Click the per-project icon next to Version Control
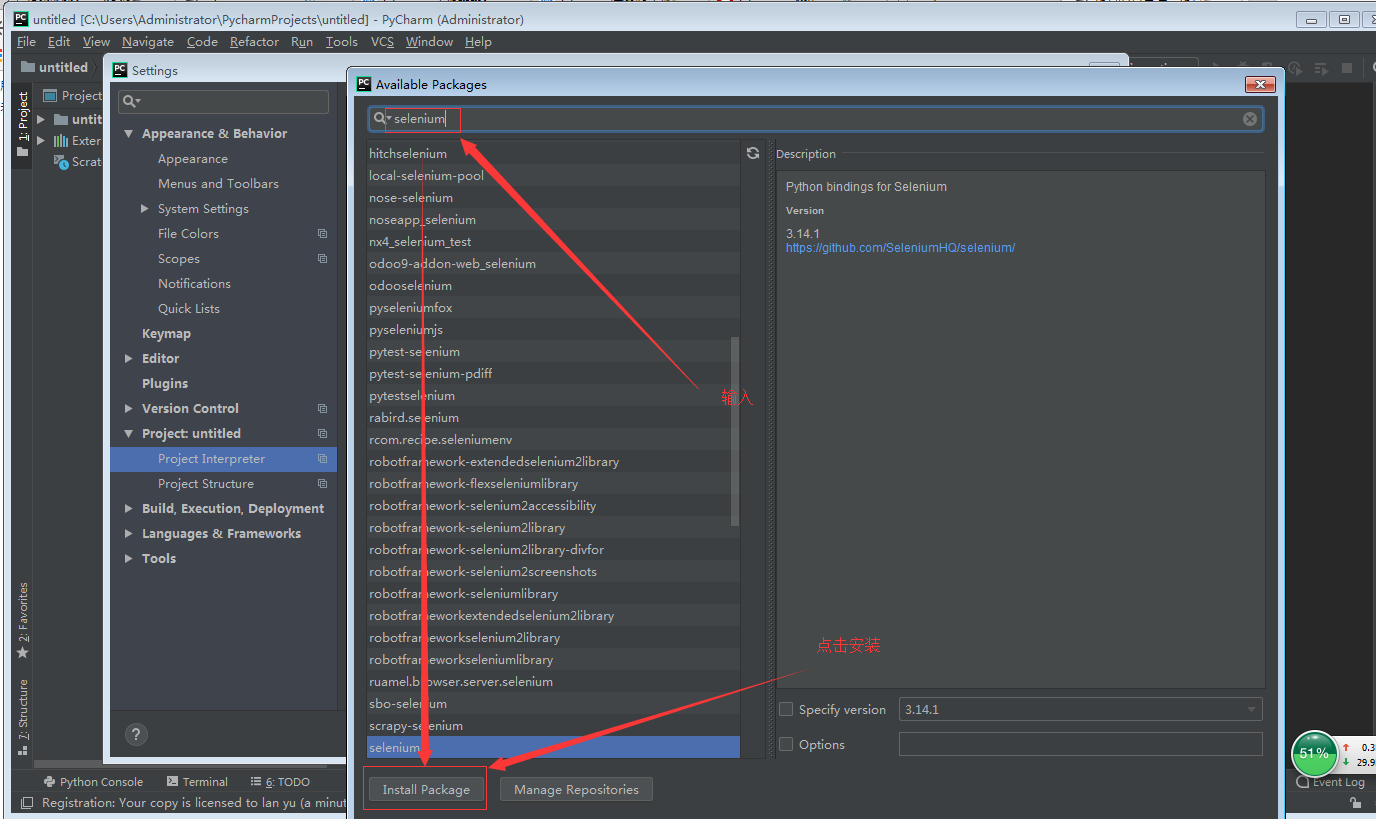 [322, 409]
